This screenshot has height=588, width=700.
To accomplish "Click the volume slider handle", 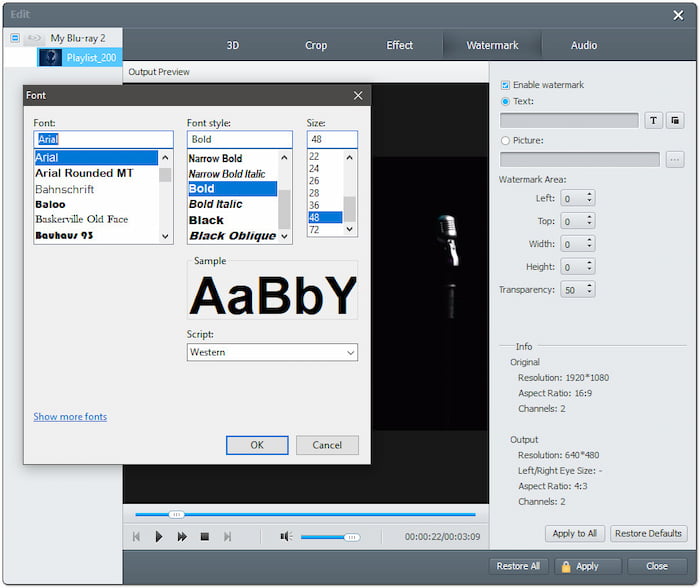I will coord(351,537).
